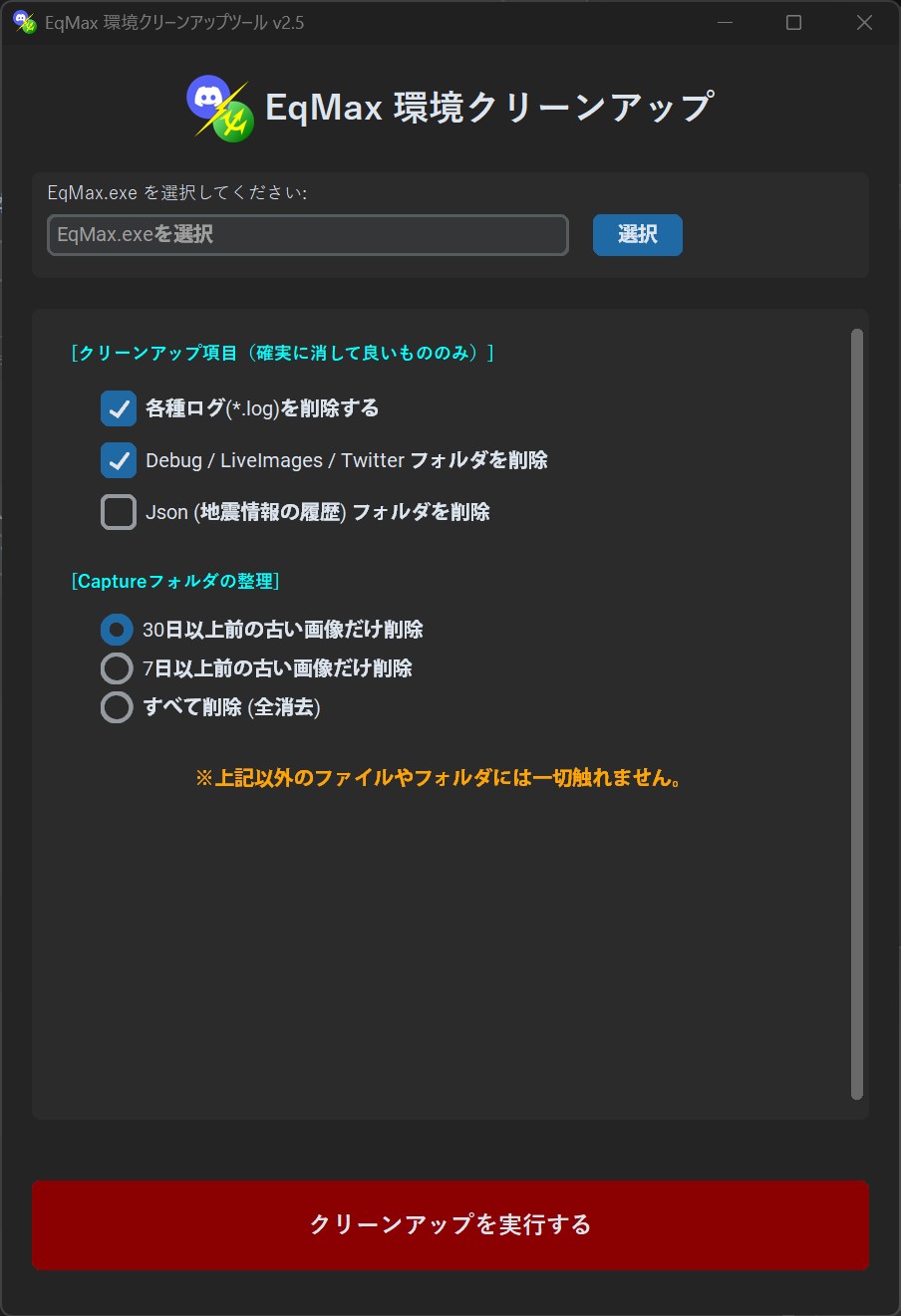Click the 選択 button to browse for EqMax.exe

tap(637, 235)
